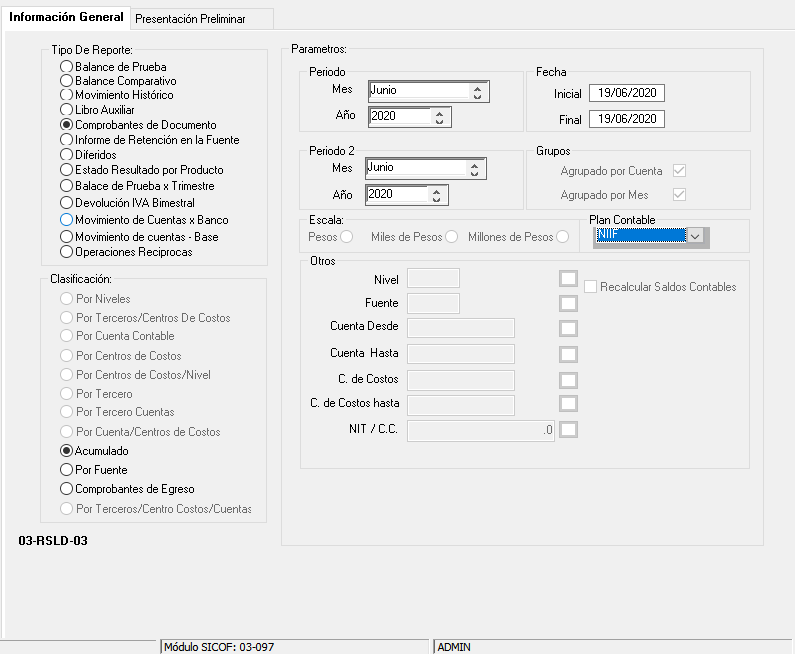Select Balance de Prueba report type
This screenshot has width=795, height=654.
67,67
